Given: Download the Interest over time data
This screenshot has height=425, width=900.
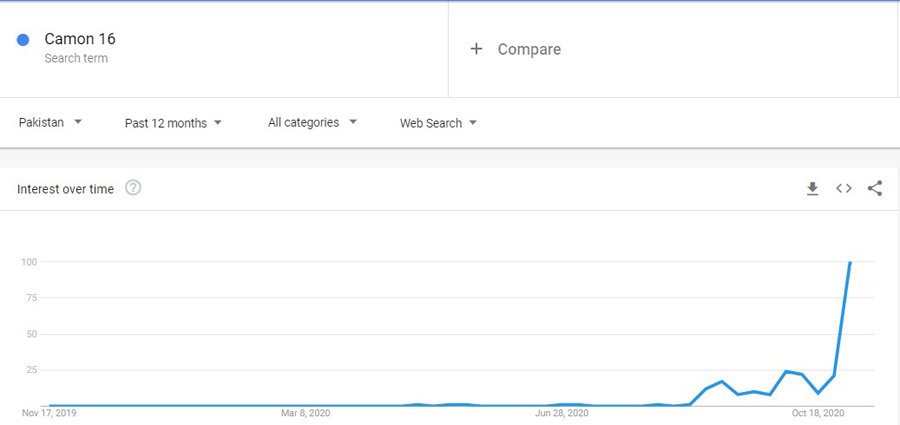Looking at the screenshot, I should pyautogui.click(x=812, y=188).
